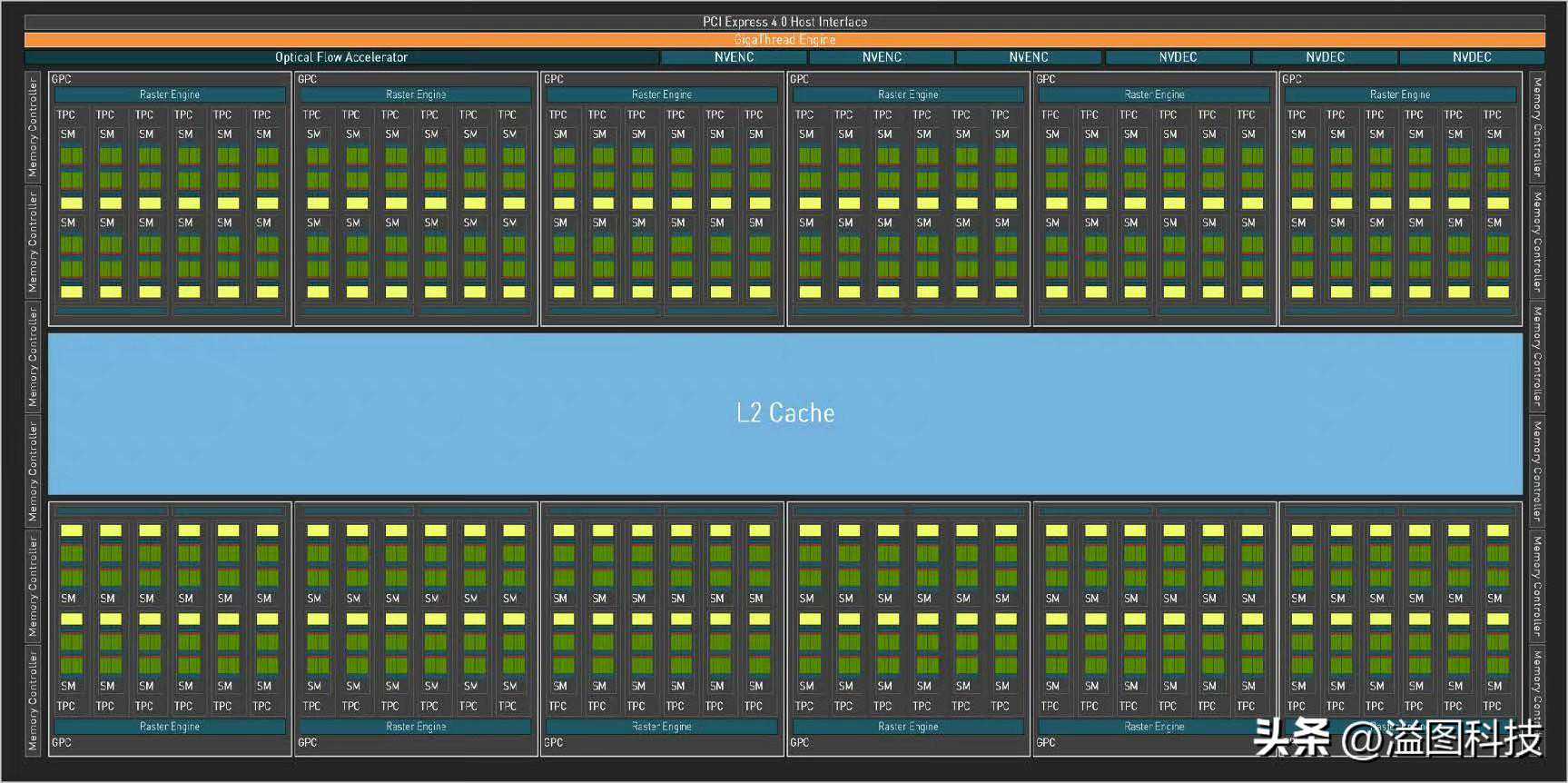This screenshot has height=783, width=1568.
Task: Click the 头条 @溢图科技 watermark text
Action: 1398,738
